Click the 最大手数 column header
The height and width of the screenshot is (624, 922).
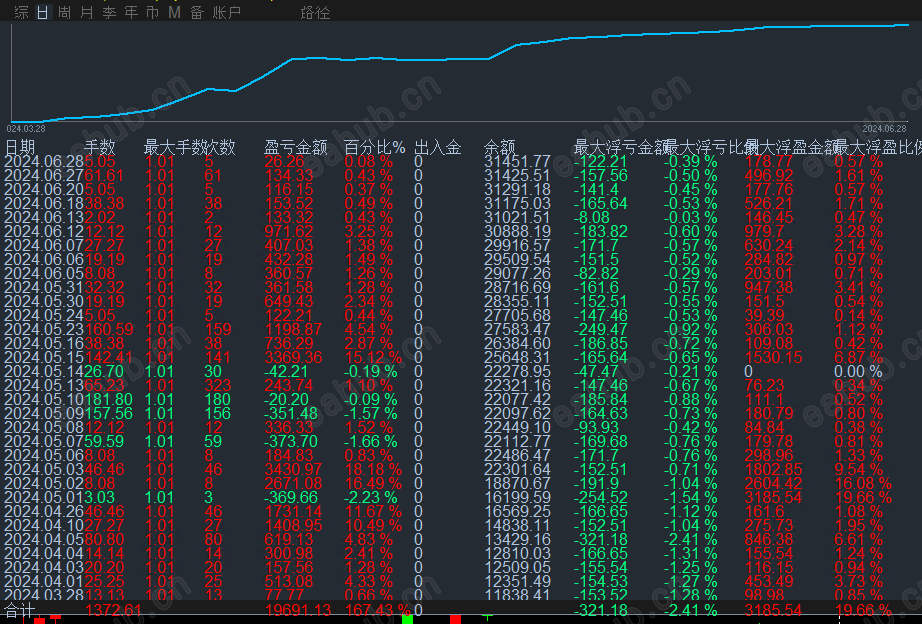[x=174, y=147]
